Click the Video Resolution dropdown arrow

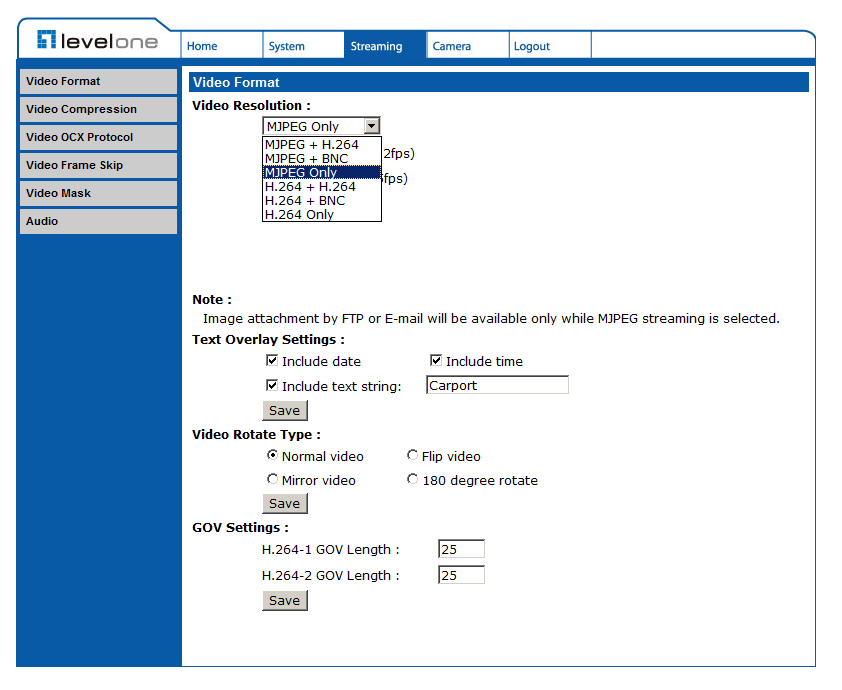372,126
